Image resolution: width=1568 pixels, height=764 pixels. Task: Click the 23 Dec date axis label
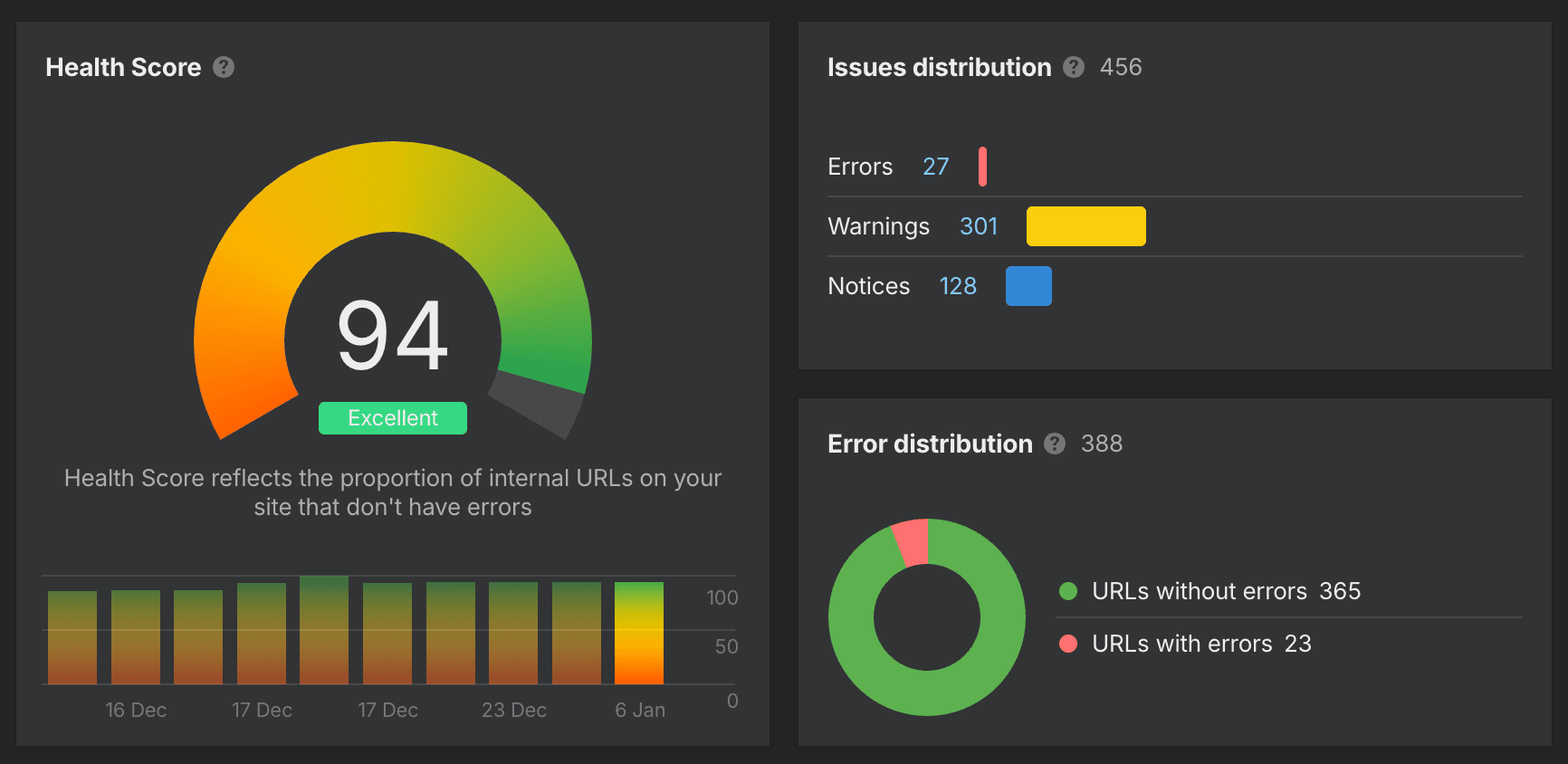coord(514,710)
